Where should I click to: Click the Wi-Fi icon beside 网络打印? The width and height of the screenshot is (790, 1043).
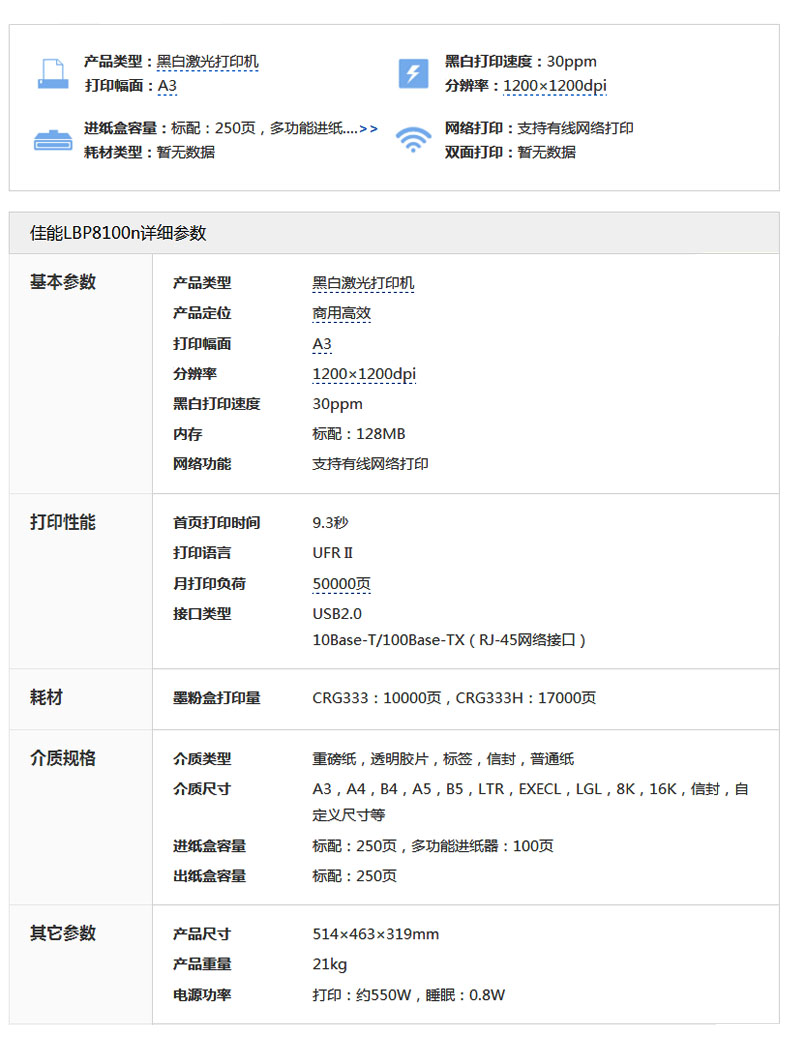(413, 140)
